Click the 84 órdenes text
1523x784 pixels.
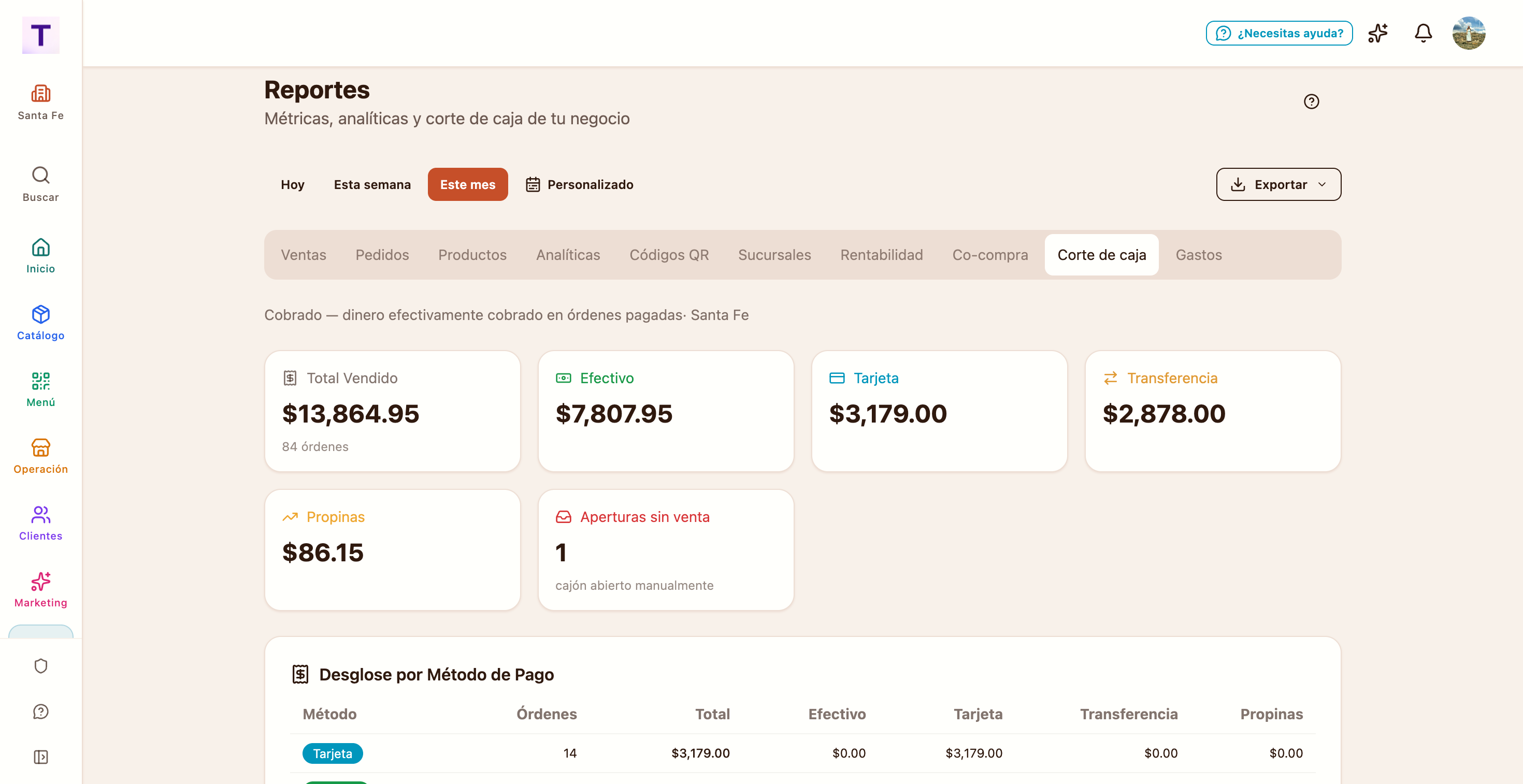click(315, 447)
